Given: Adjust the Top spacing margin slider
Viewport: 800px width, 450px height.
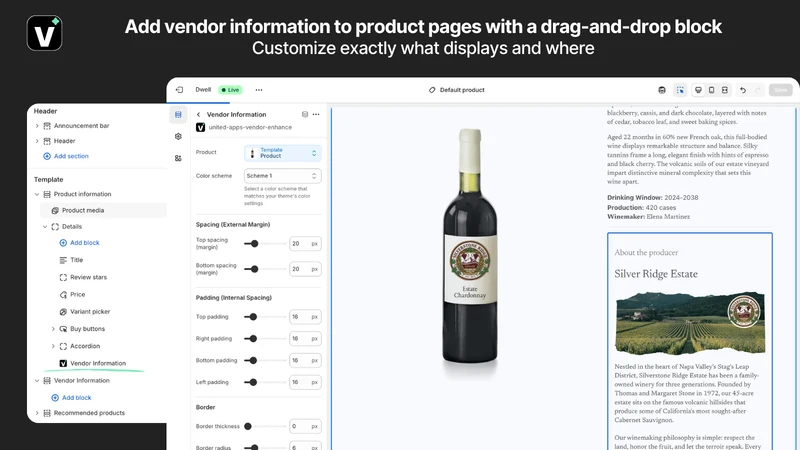Looking at the screenshot, I should [255, 244].
